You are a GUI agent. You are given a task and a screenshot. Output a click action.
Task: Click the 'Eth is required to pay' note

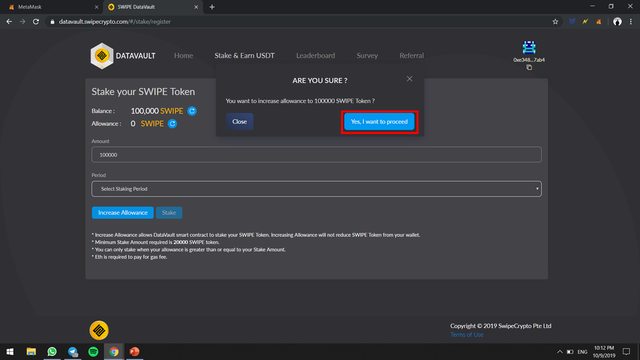tap(129, 257)
